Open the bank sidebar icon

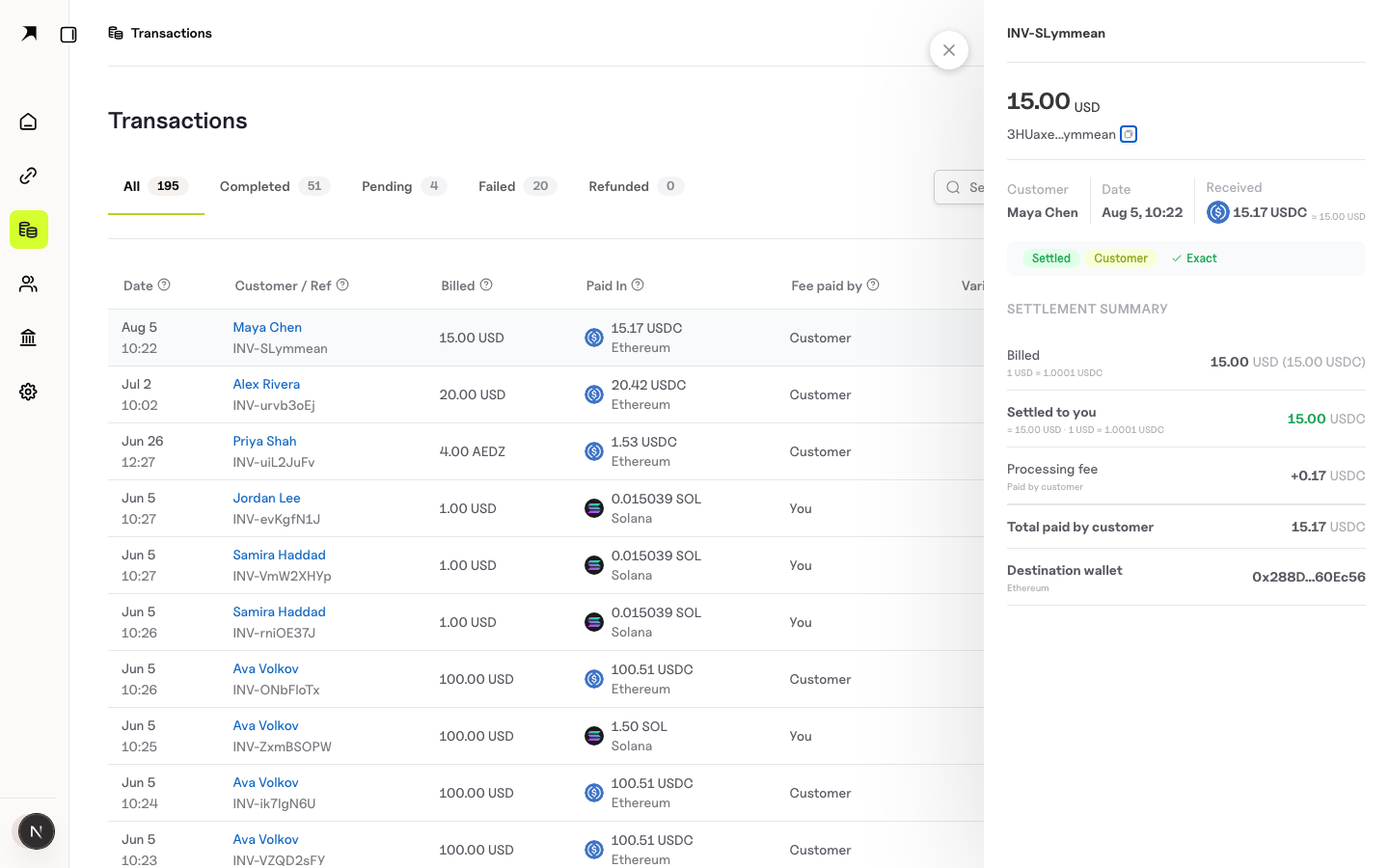[x=28, y=338]
